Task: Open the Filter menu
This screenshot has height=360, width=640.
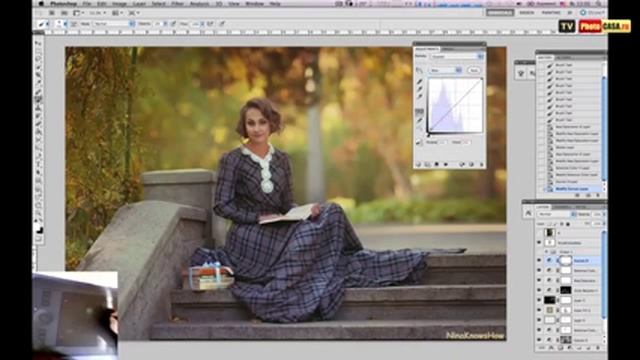Action: coord(177,4)
